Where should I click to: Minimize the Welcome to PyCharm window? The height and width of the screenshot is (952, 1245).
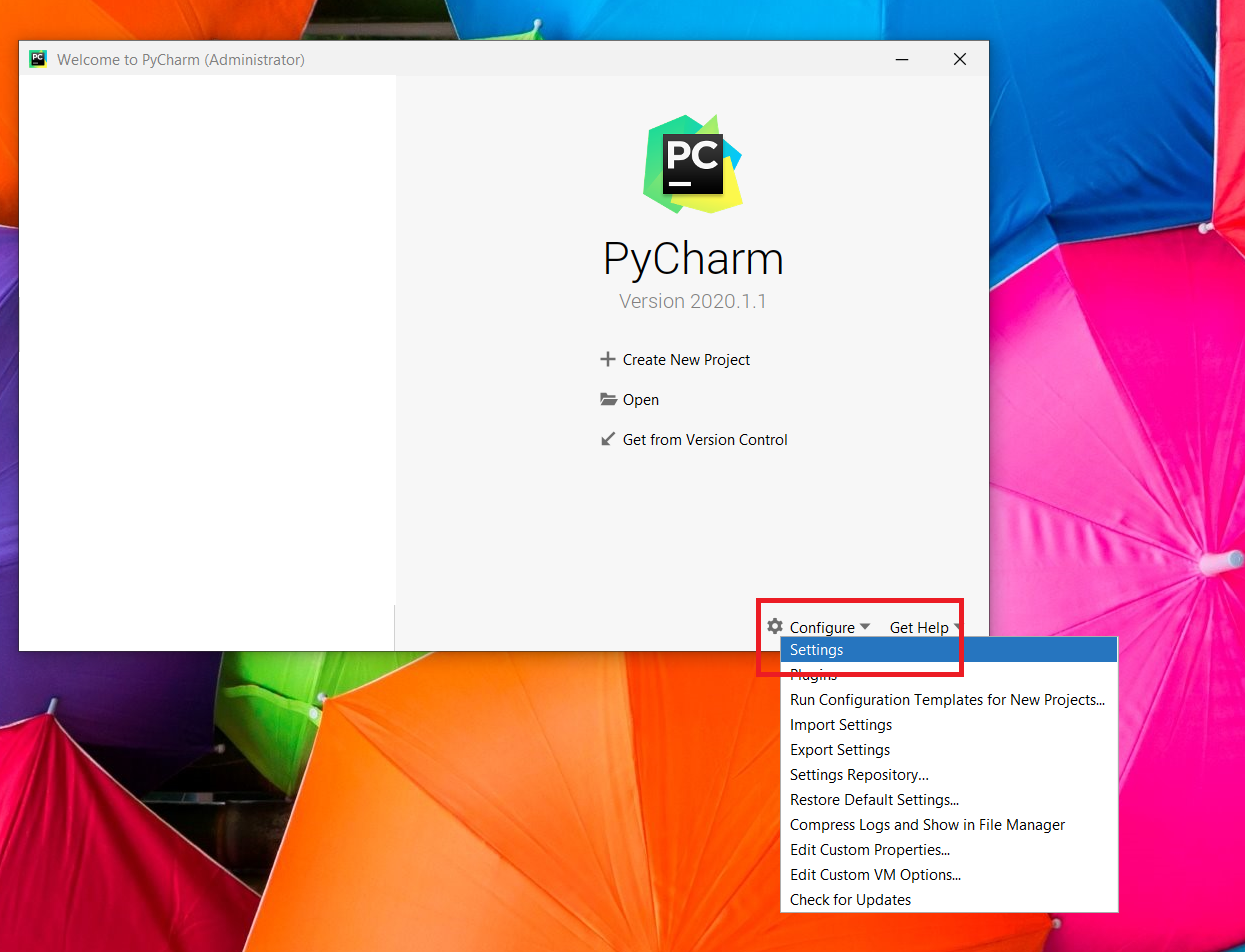click(902, 59)
